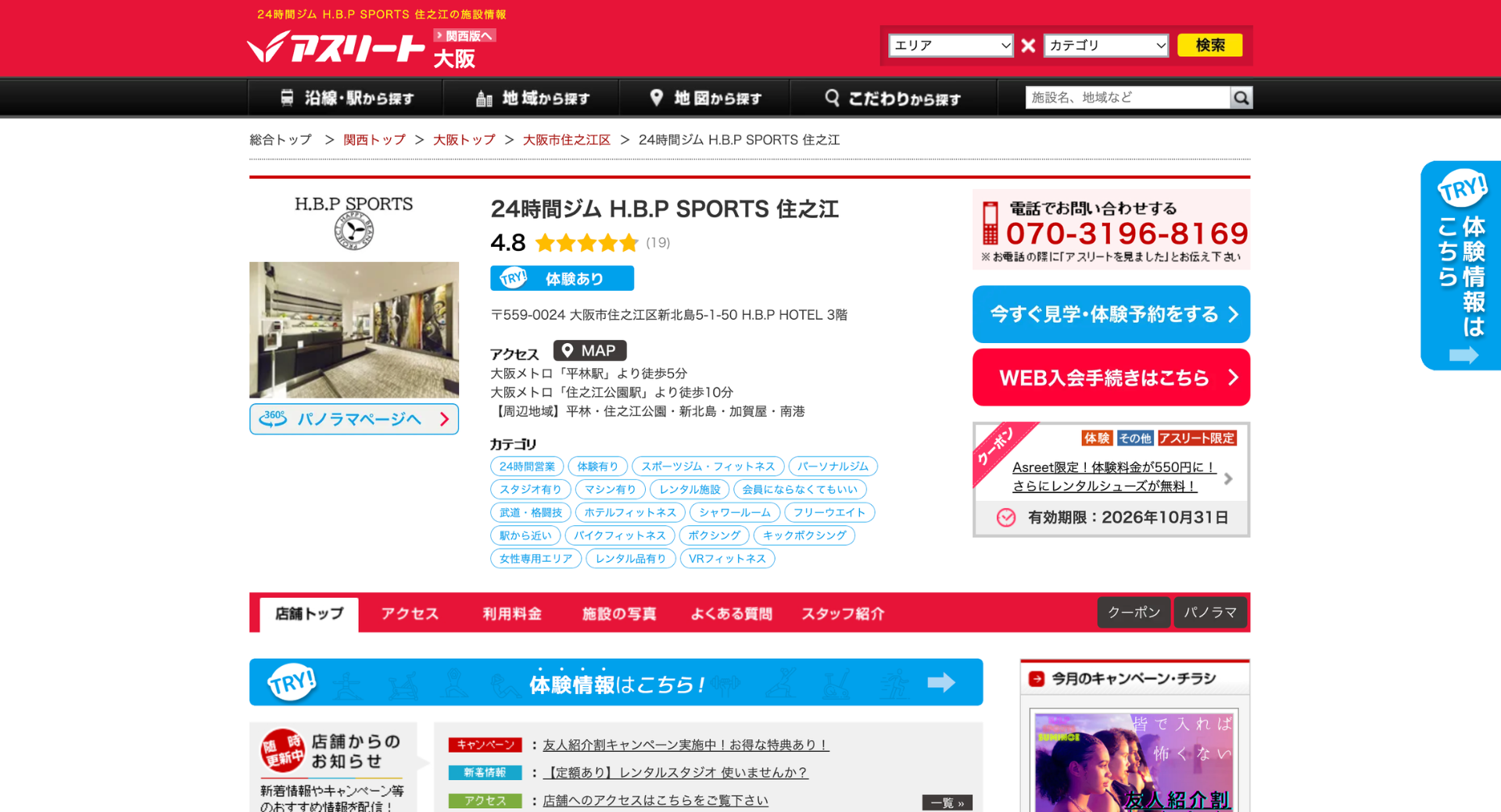Click the アスリート site logo
The width and height of the screenshot is (1501, 812).
click(336, 47)
